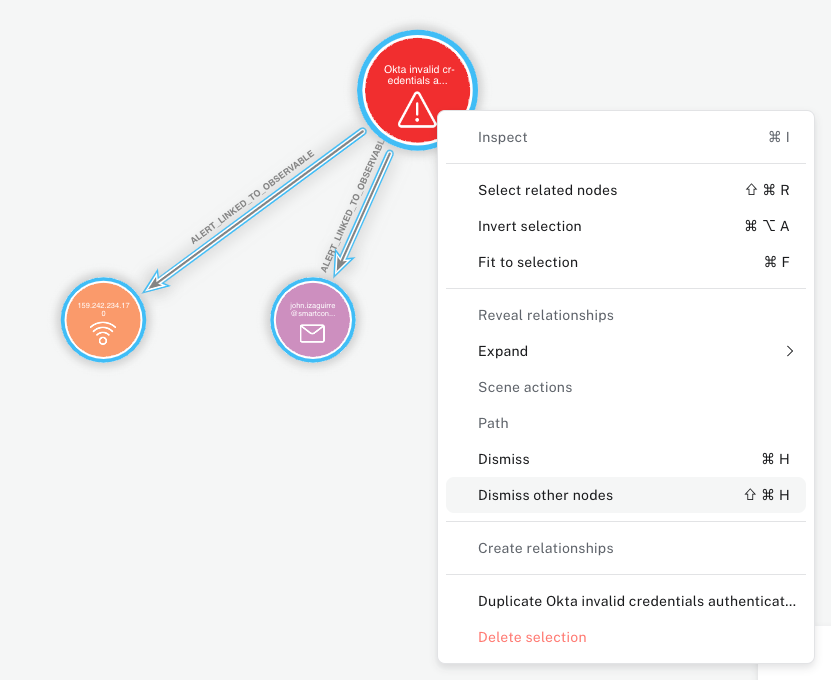
Task: Expand the Expand submenu chevron
Action: pyautogui.click(x=789, y=351)
